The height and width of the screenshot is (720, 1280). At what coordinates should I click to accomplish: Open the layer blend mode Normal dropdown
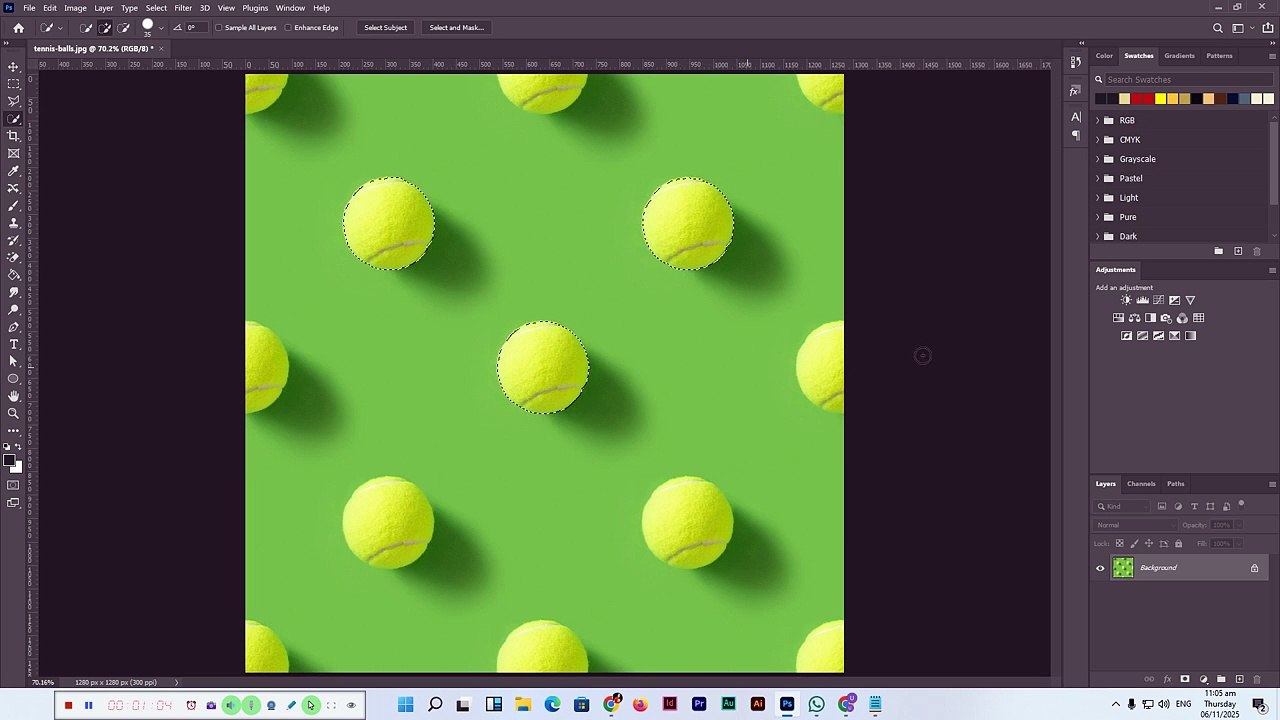coord(1137,525)
